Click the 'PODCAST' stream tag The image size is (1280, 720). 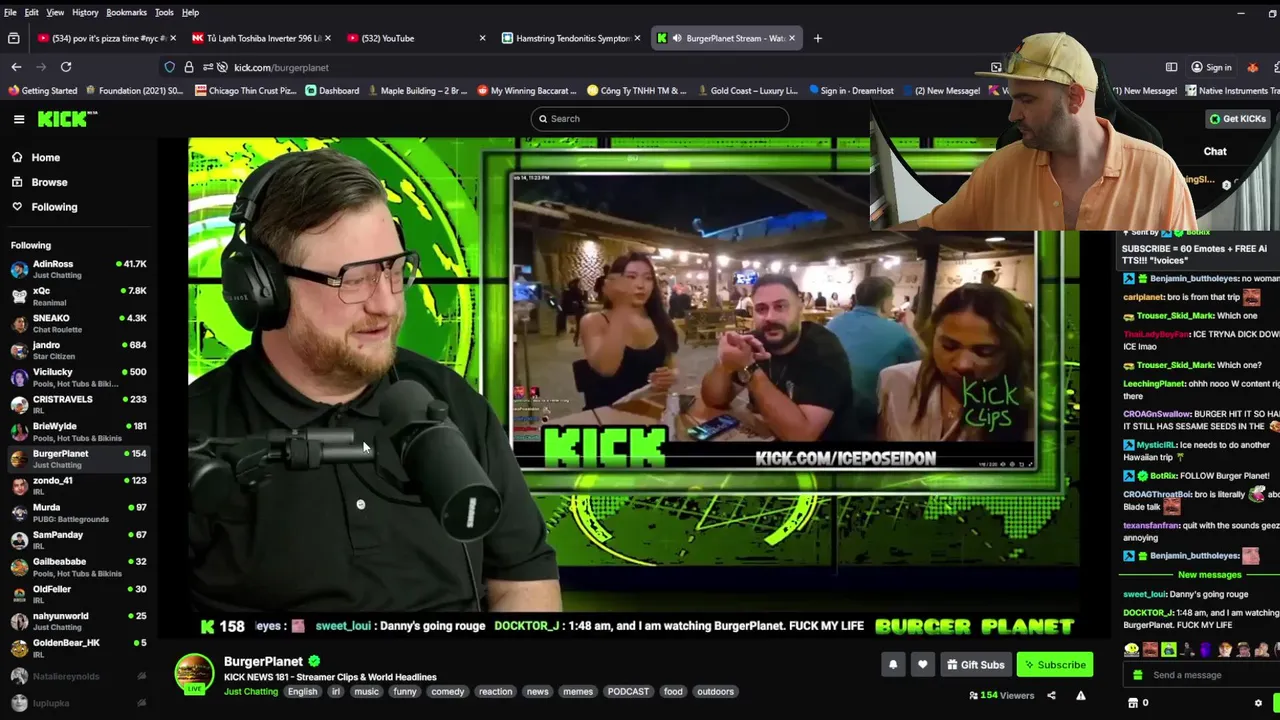[628, 692]
